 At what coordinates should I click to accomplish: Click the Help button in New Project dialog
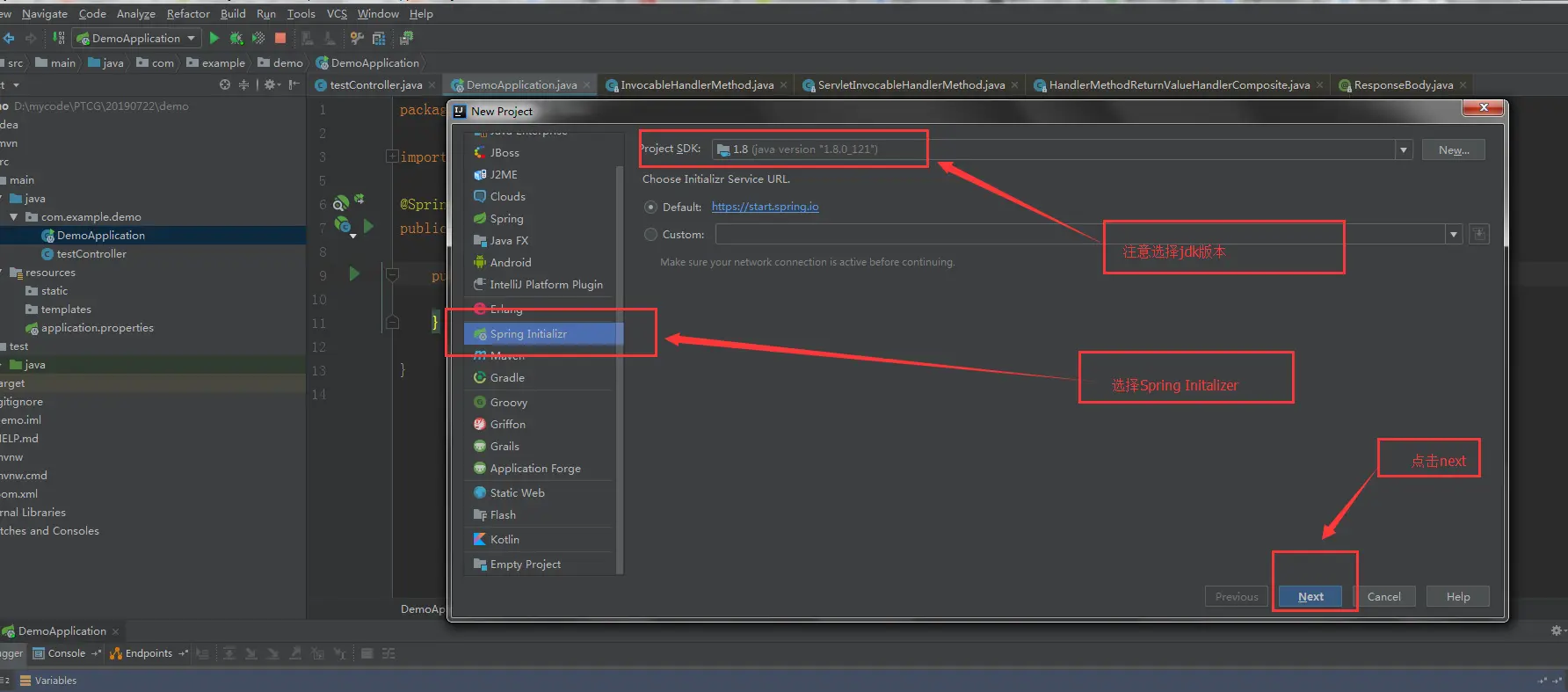(x=1458, y=596)
